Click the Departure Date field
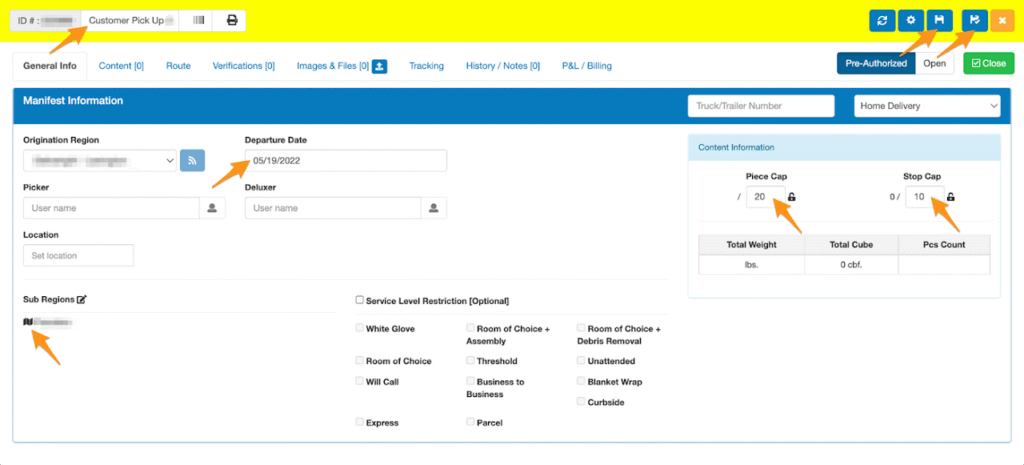 tap(346, 161)
